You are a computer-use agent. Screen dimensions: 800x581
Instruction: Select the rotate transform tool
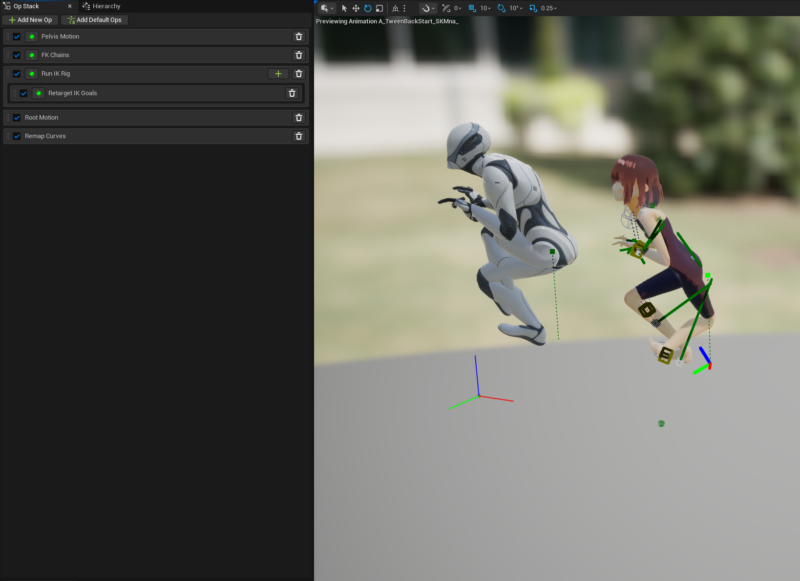[367, 8]
